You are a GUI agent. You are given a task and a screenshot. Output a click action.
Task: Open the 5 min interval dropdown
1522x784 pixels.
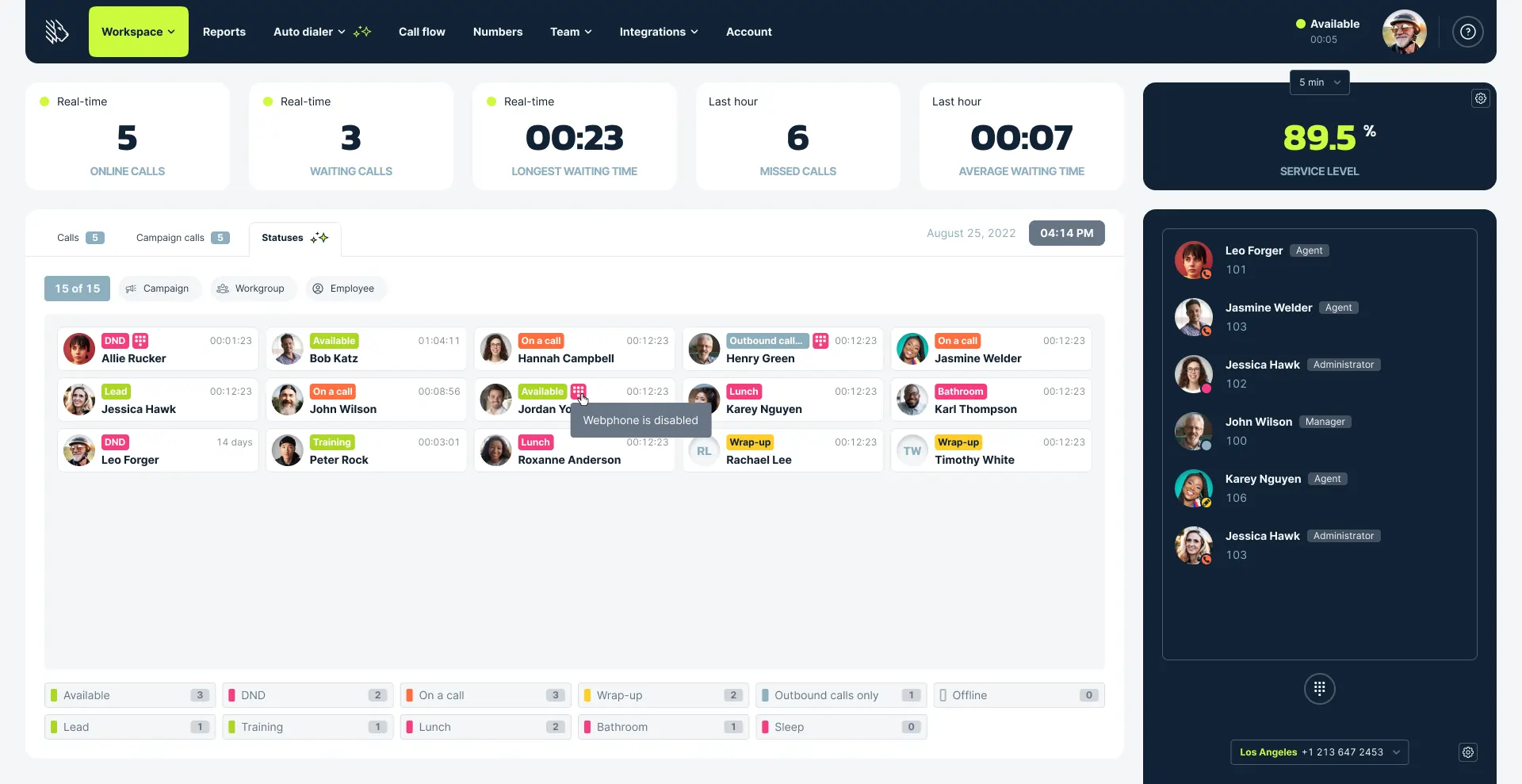pyautogui.click(x=1318, y=82)
